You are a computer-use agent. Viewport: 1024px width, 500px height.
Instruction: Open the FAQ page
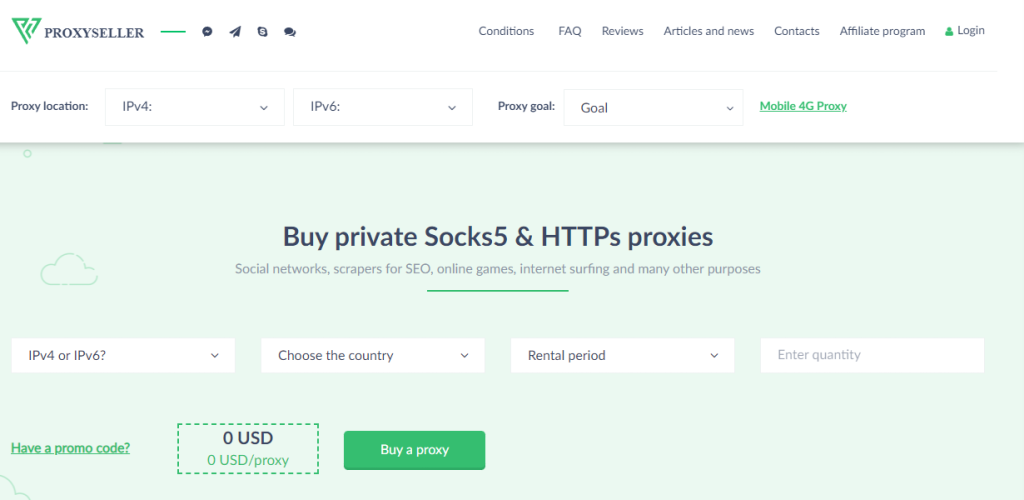570,31
